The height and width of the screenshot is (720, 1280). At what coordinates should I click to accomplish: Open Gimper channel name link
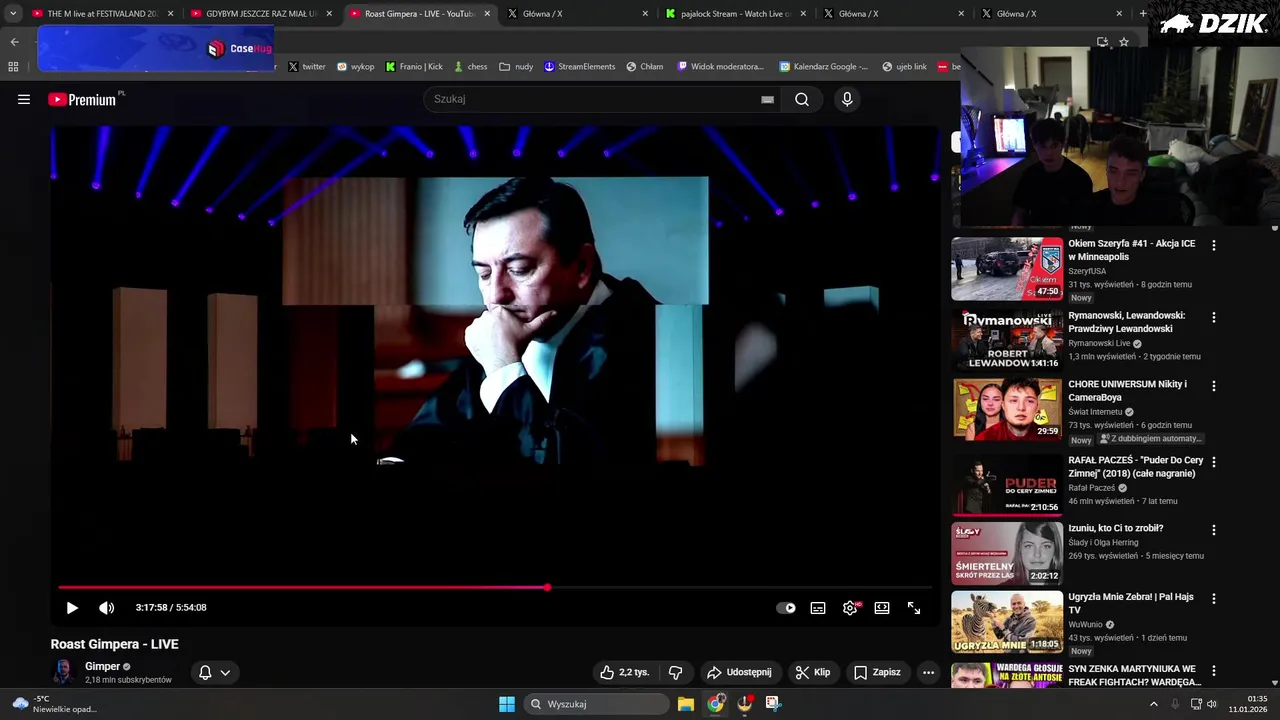click(103, 666)
